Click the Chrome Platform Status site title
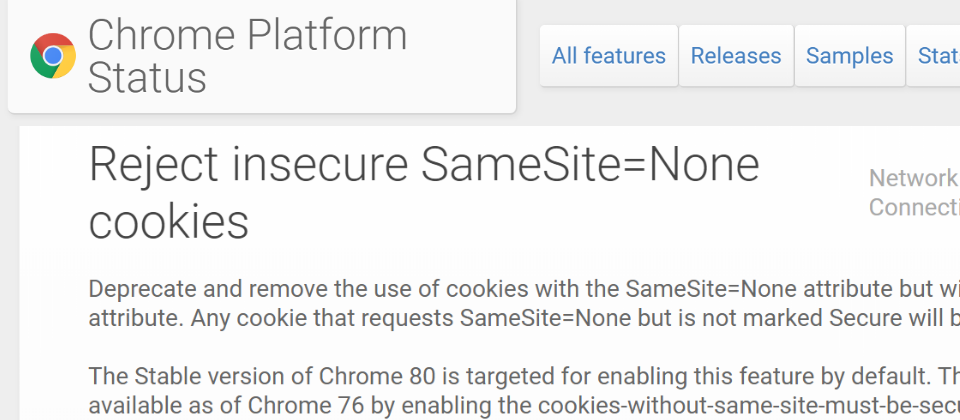Image resolution: width=960 pixels, height=420 pixels. [247, 56]
